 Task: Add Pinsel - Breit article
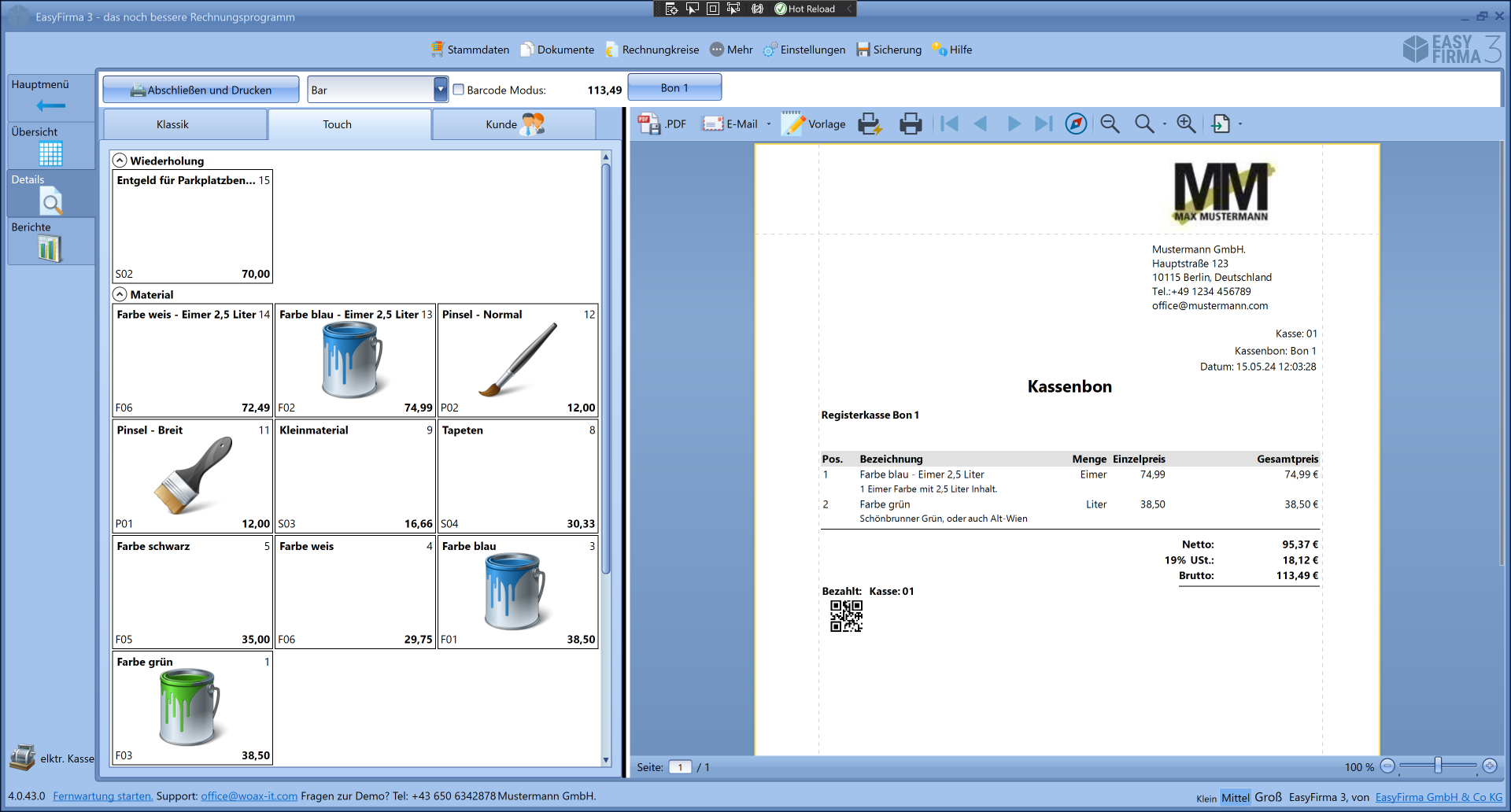coord(193,476)
